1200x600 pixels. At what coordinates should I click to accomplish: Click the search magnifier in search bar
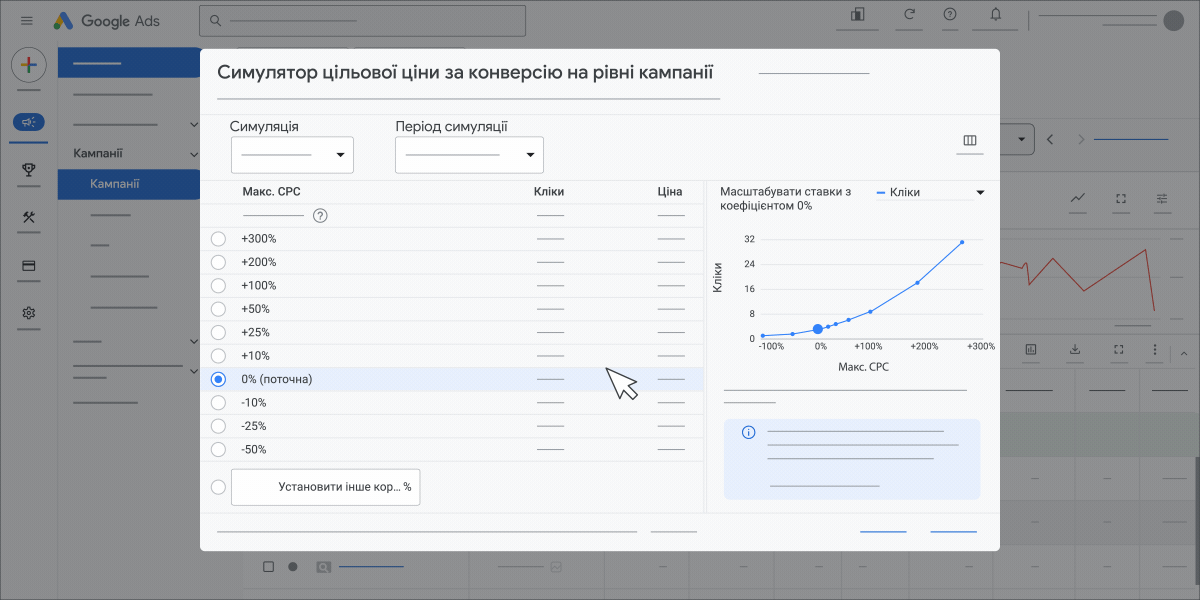[x=216, y=21]
